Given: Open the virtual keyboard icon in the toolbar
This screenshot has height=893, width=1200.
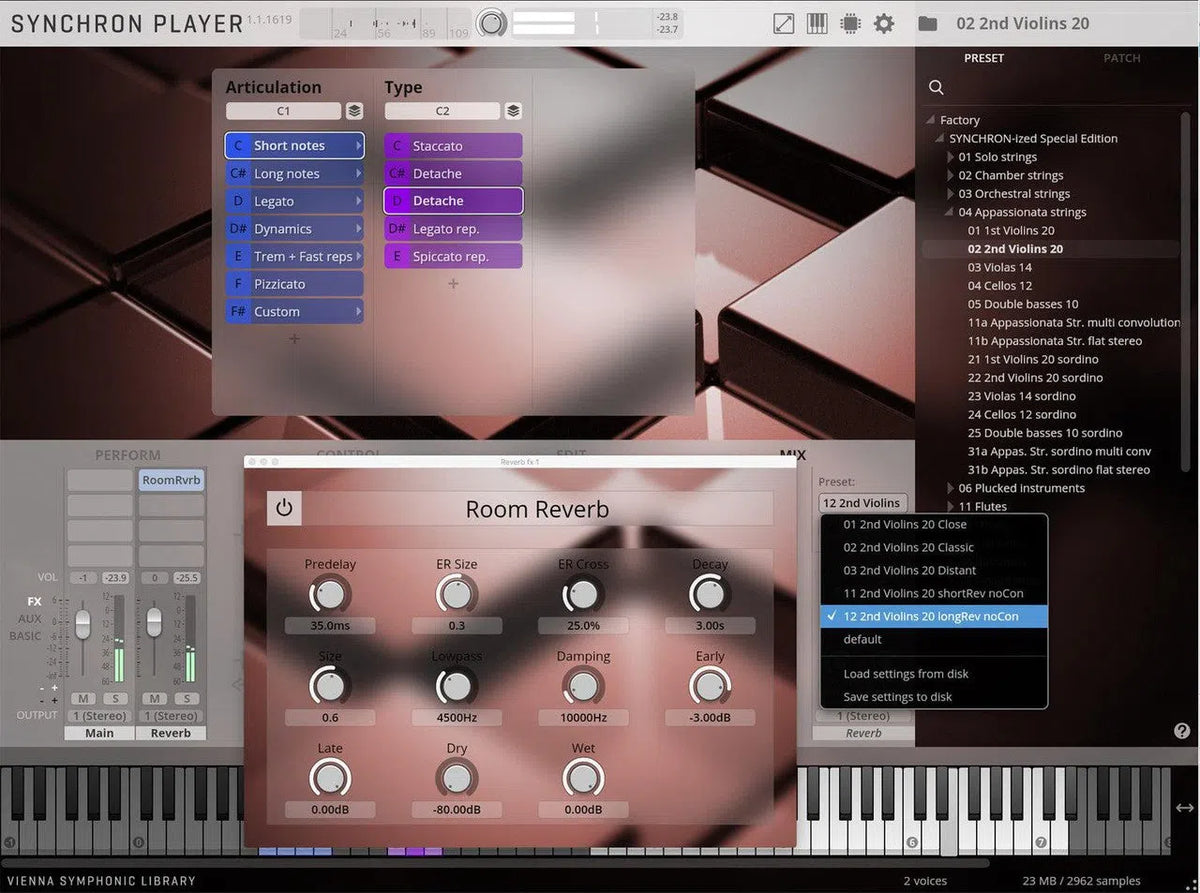Looking at the screenshot, I should pyautogui.click(x=817, y=23).
